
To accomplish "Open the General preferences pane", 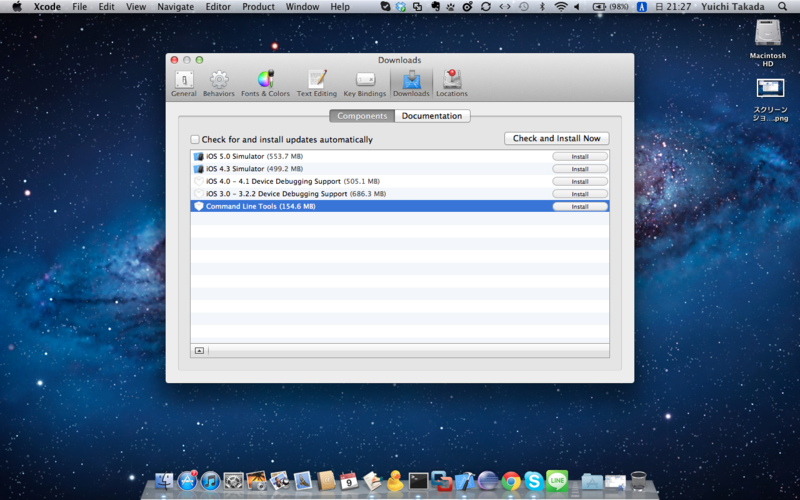I will 184,84.
